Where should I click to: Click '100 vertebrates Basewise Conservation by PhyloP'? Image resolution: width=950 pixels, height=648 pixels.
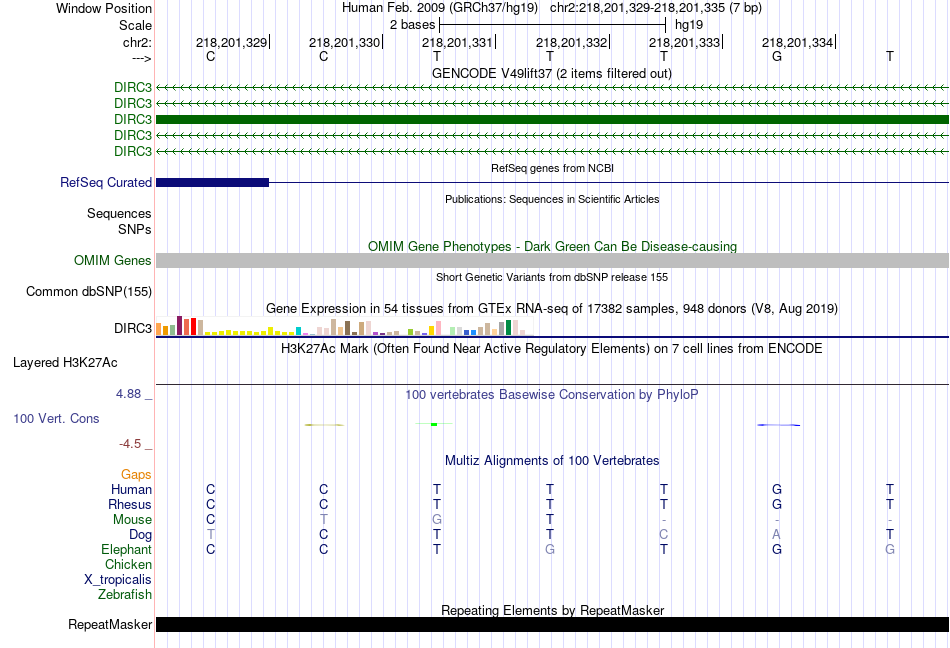(x=552, y=395)
